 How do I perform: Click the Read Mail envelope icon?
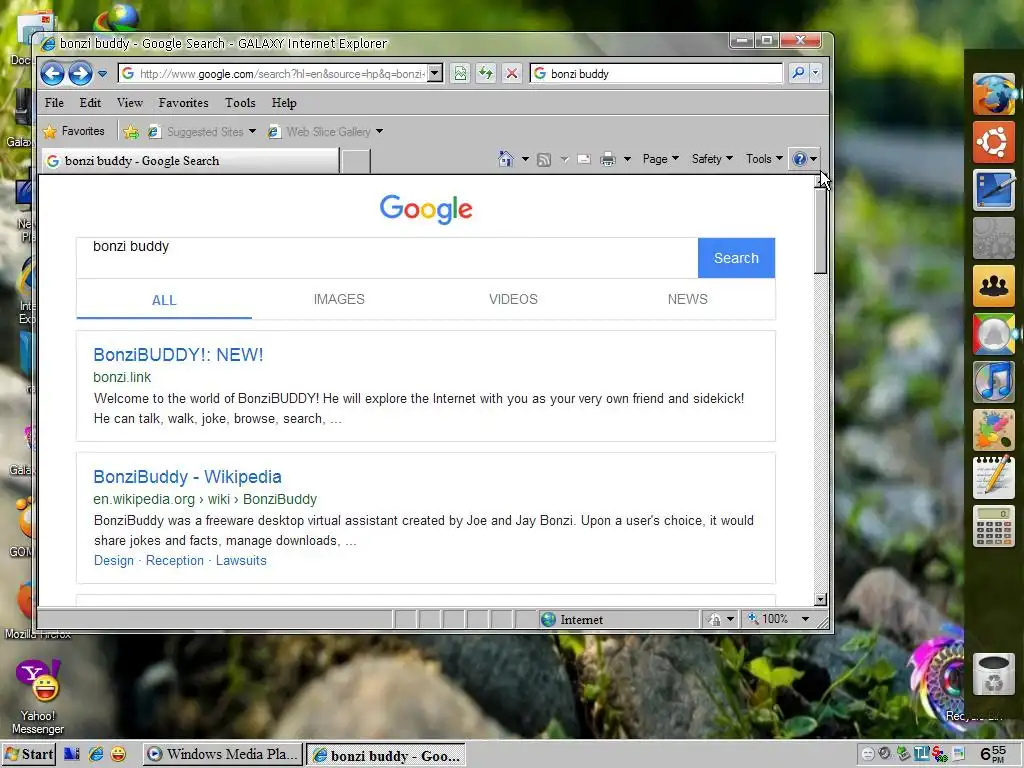[x=584, y=159]
